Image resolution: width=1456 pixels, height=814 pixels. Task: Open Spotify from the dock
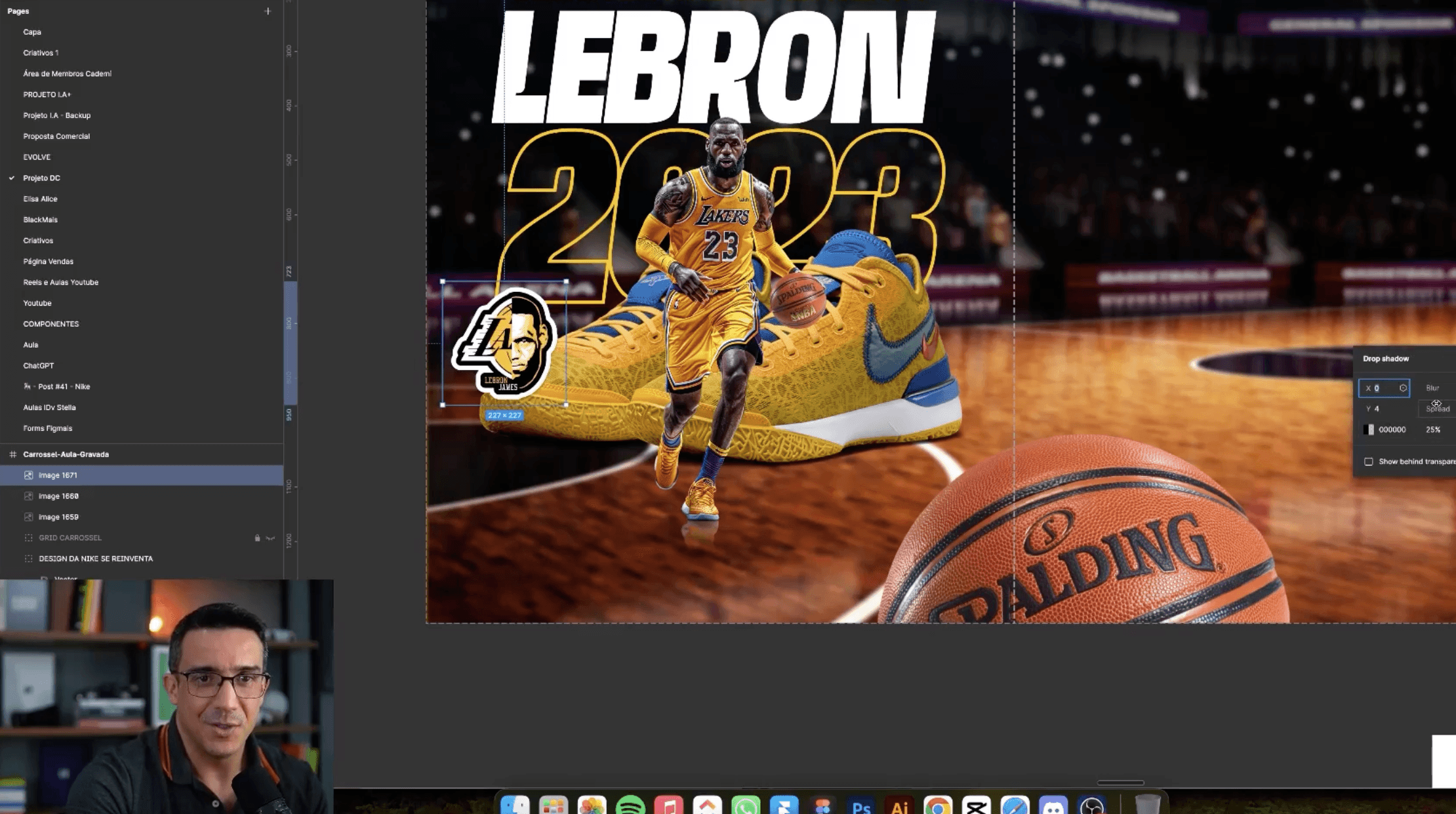pyautogui.click(x=630, y=805)
